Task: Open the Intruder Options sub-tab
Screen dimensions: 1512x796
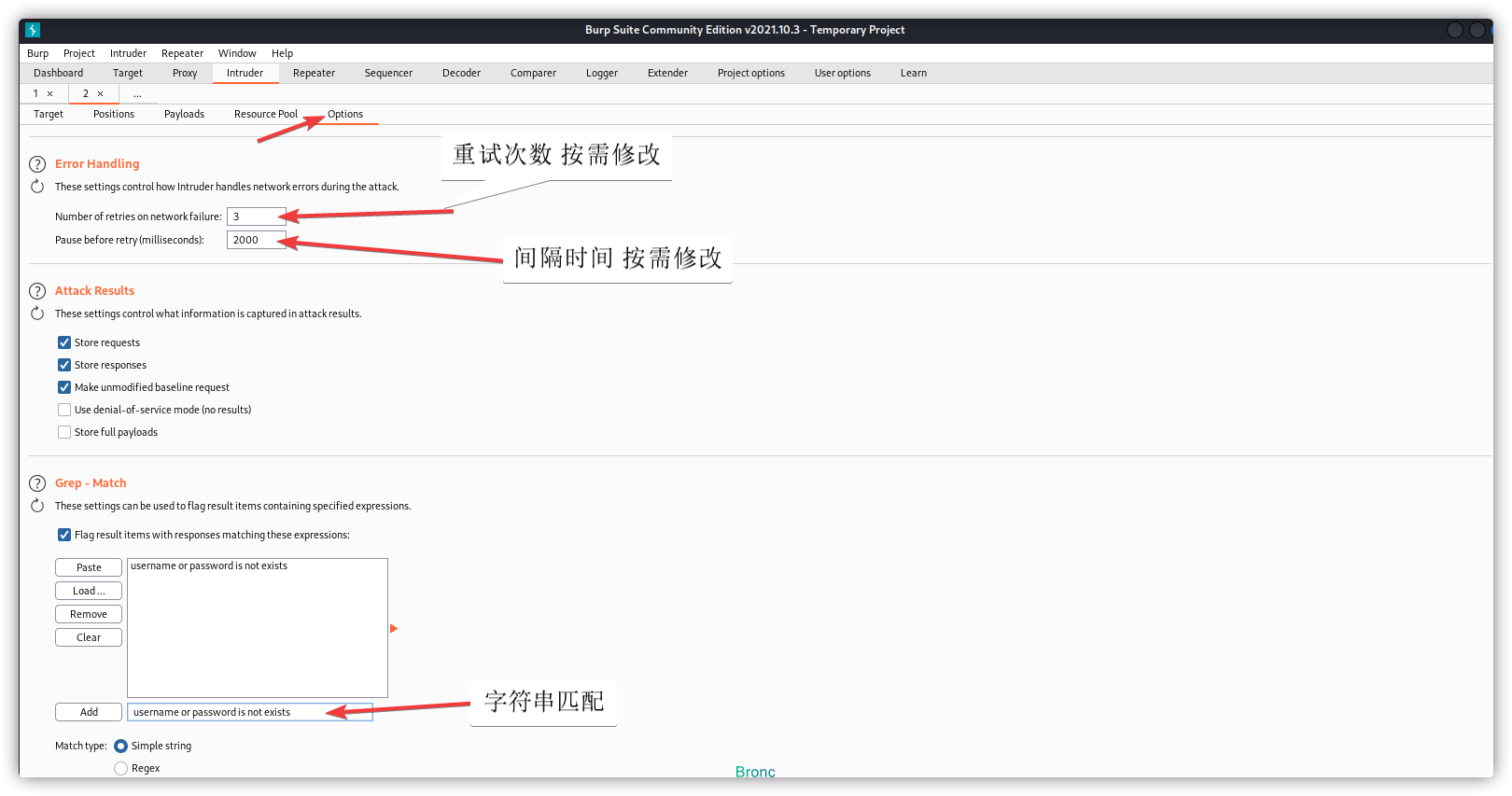Action: click(345, 114)
